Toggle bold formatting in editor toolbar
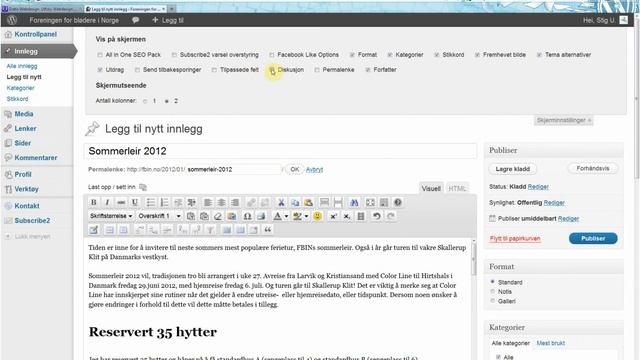Screen dimensions: 640x360 tap(93, 202)
